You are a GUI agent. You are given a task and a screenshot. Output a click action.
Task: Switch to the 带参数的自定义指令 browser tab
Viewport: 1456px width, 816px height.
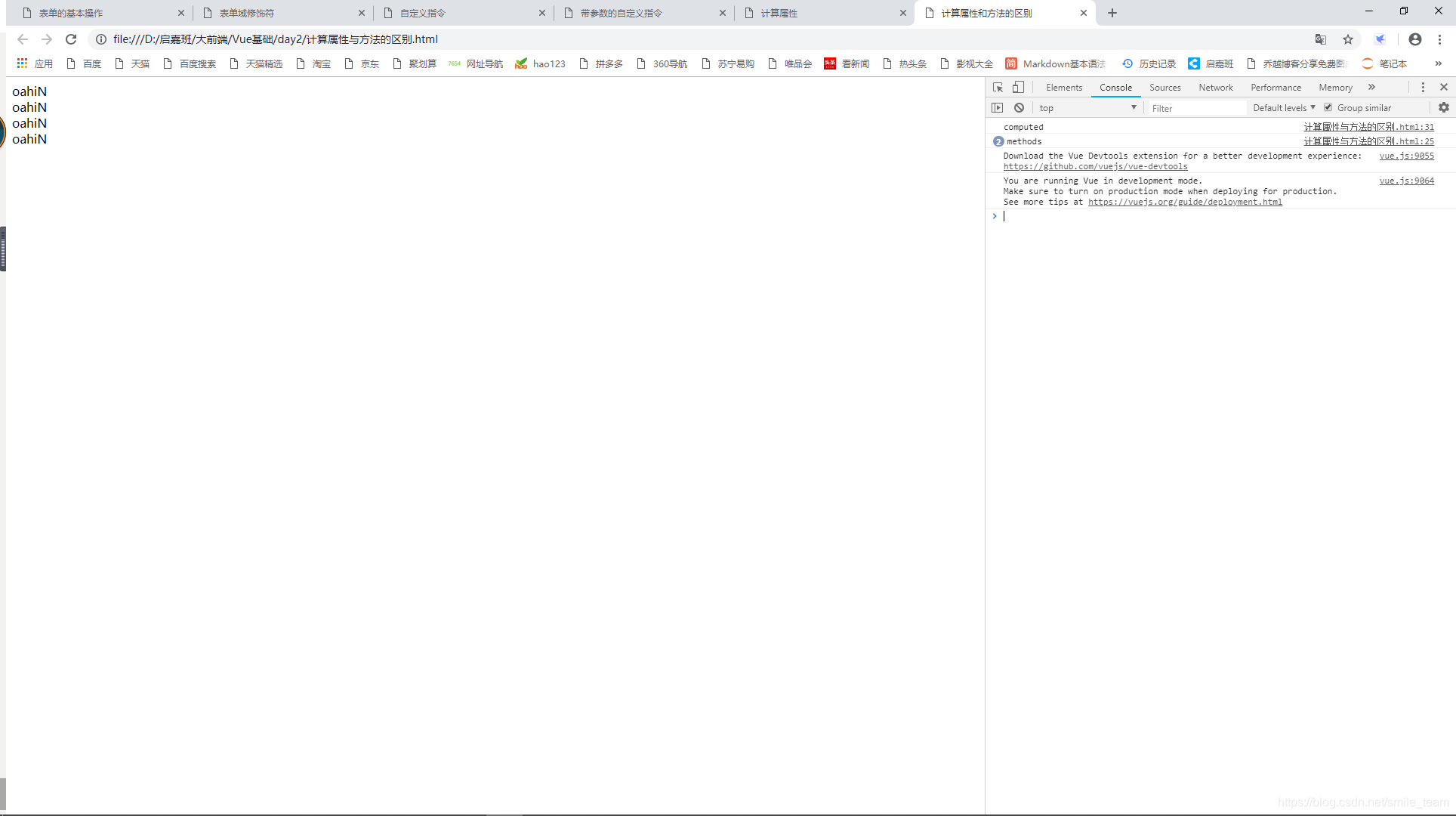click(644, 13)
